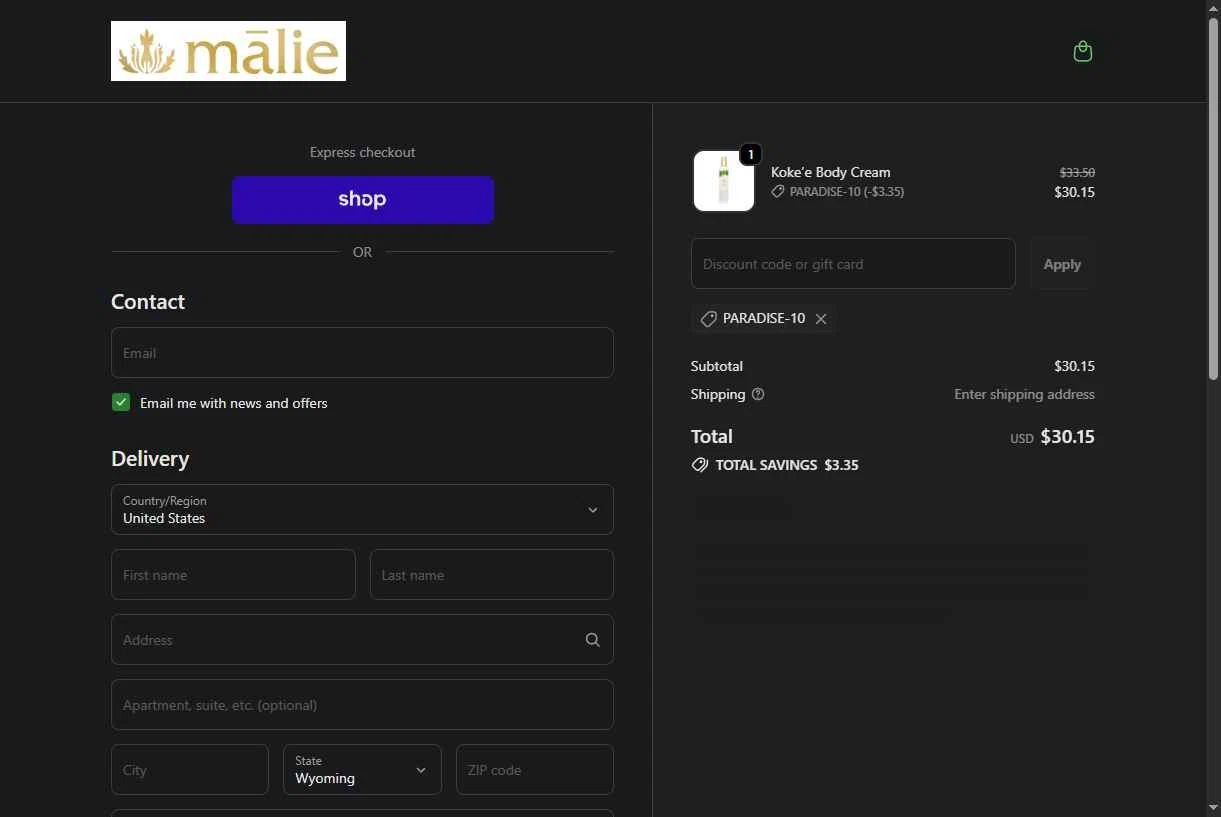The image size is (1221, 817).
Task: Open the Country/Region dropdown
Action: (x=362, y=510)
